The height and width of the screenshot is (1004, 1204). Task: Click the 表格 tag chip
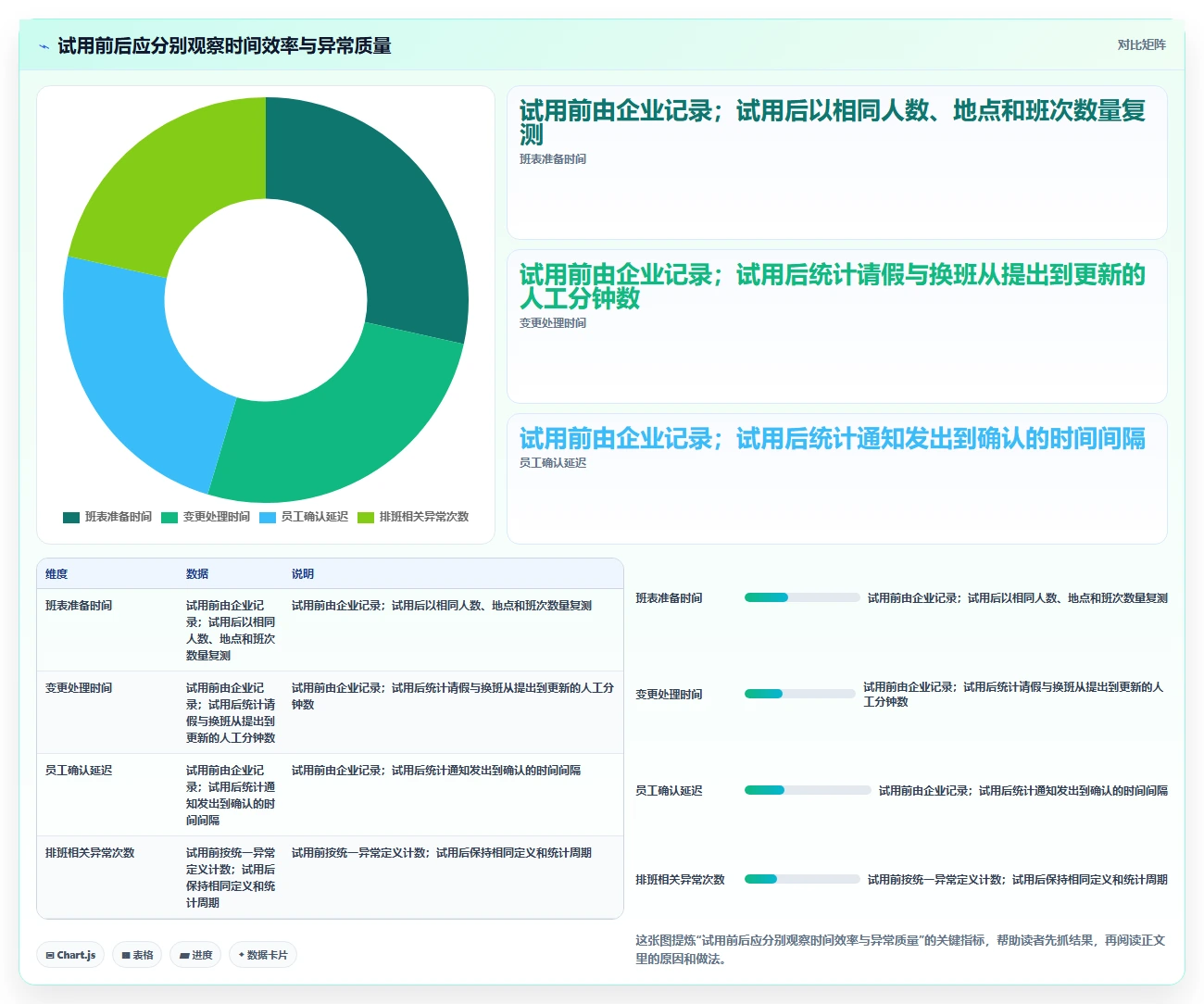pos(137,955)
